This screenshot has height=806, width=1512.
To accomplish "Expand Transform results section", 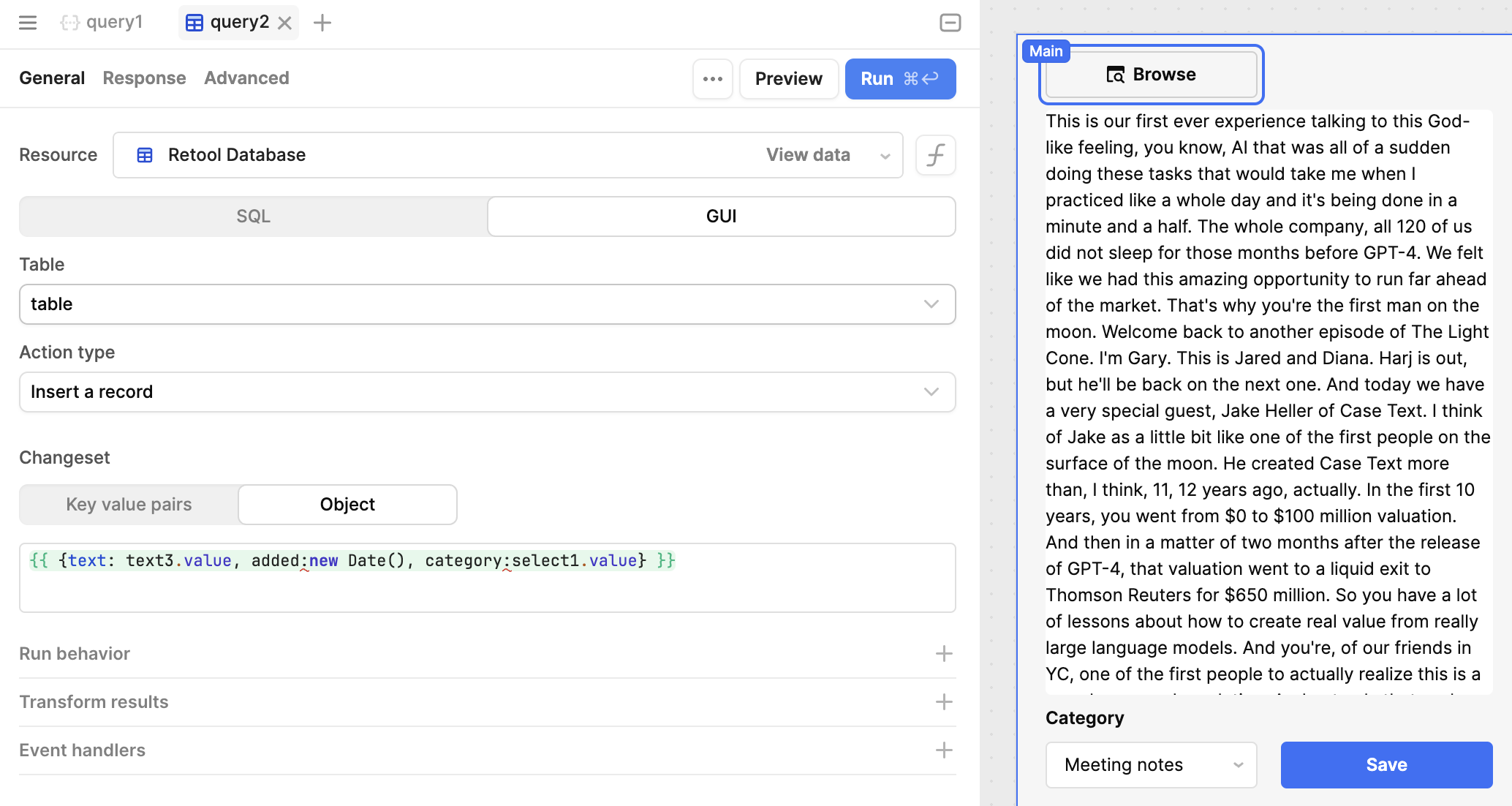I will click(943, 702).
